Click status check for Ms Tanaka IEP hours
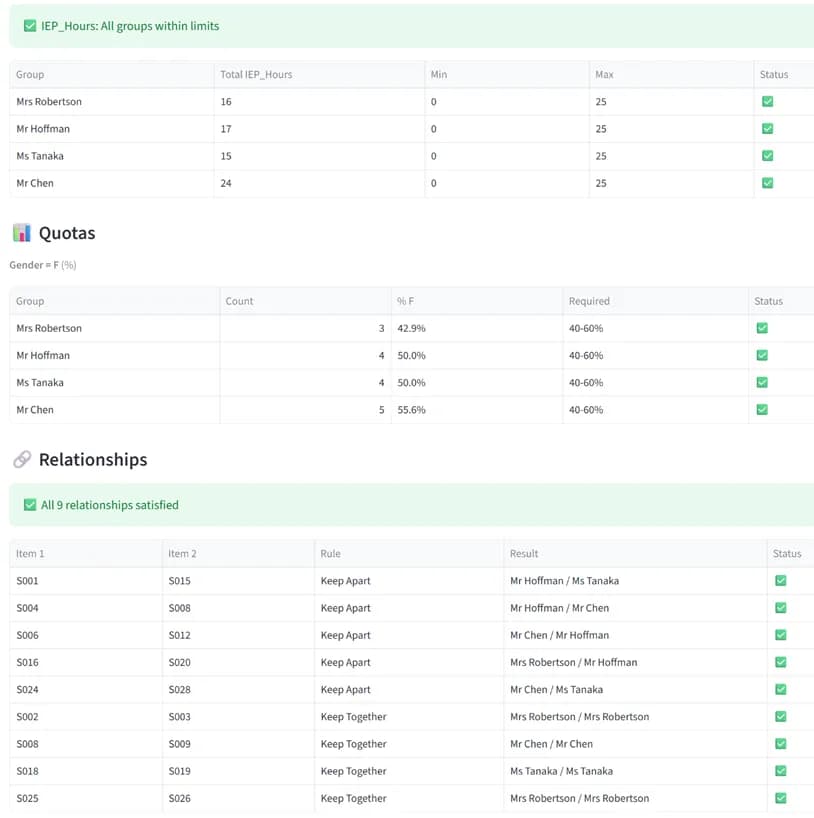 [x=768, y=155]
